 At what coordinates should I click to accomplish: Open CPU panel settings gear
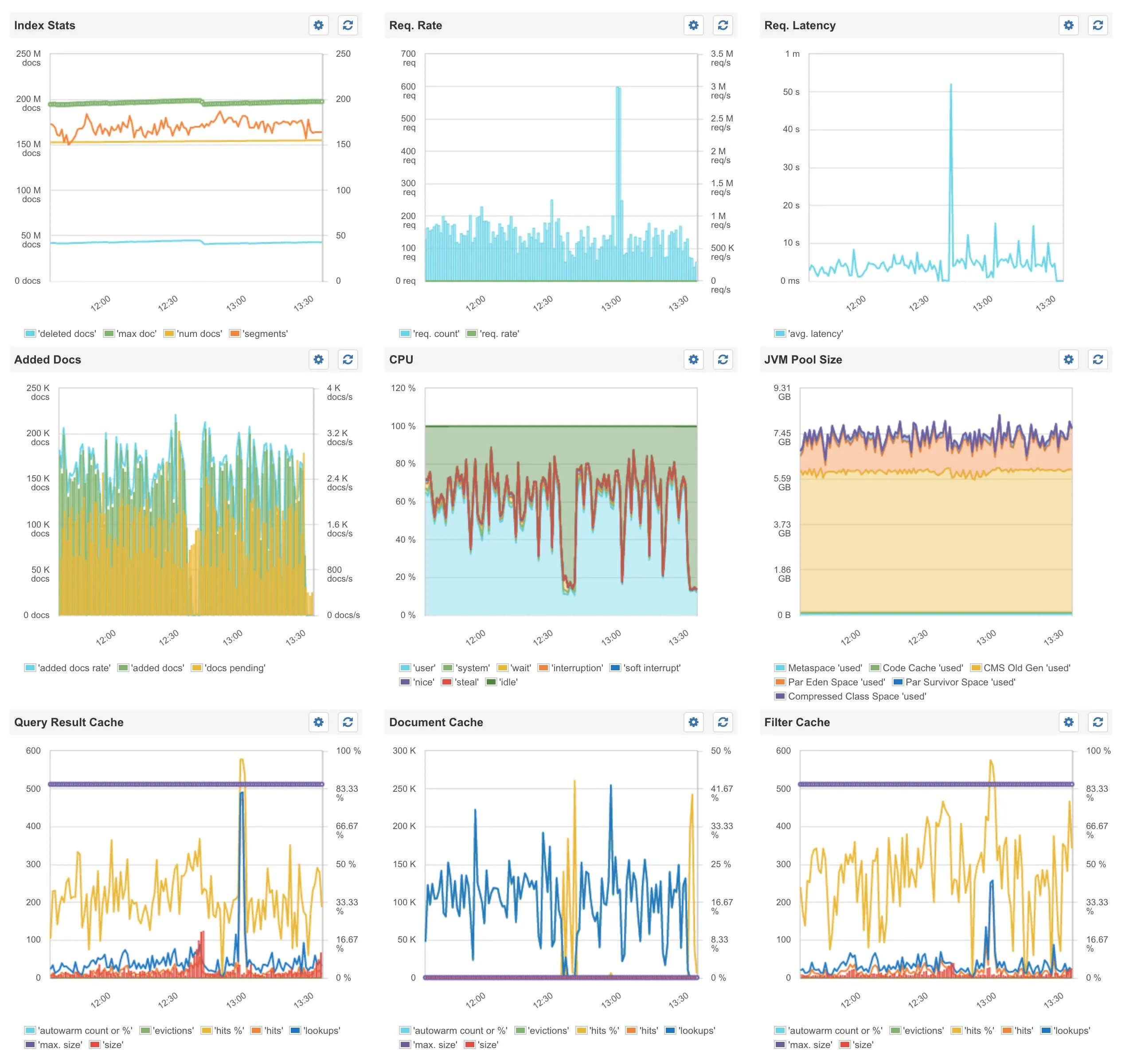pos(693,359)
